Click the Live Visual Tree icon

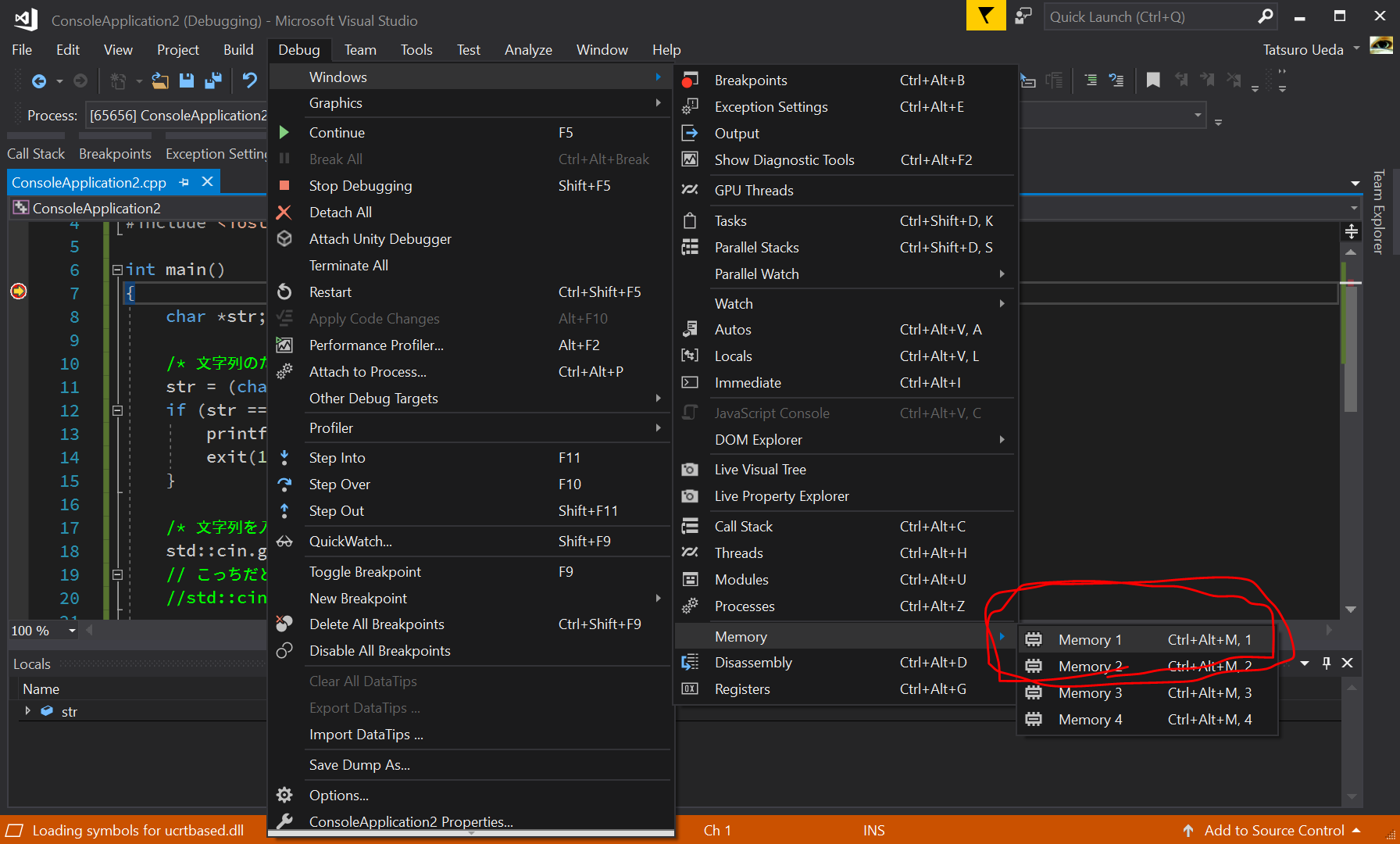point(690,470)
